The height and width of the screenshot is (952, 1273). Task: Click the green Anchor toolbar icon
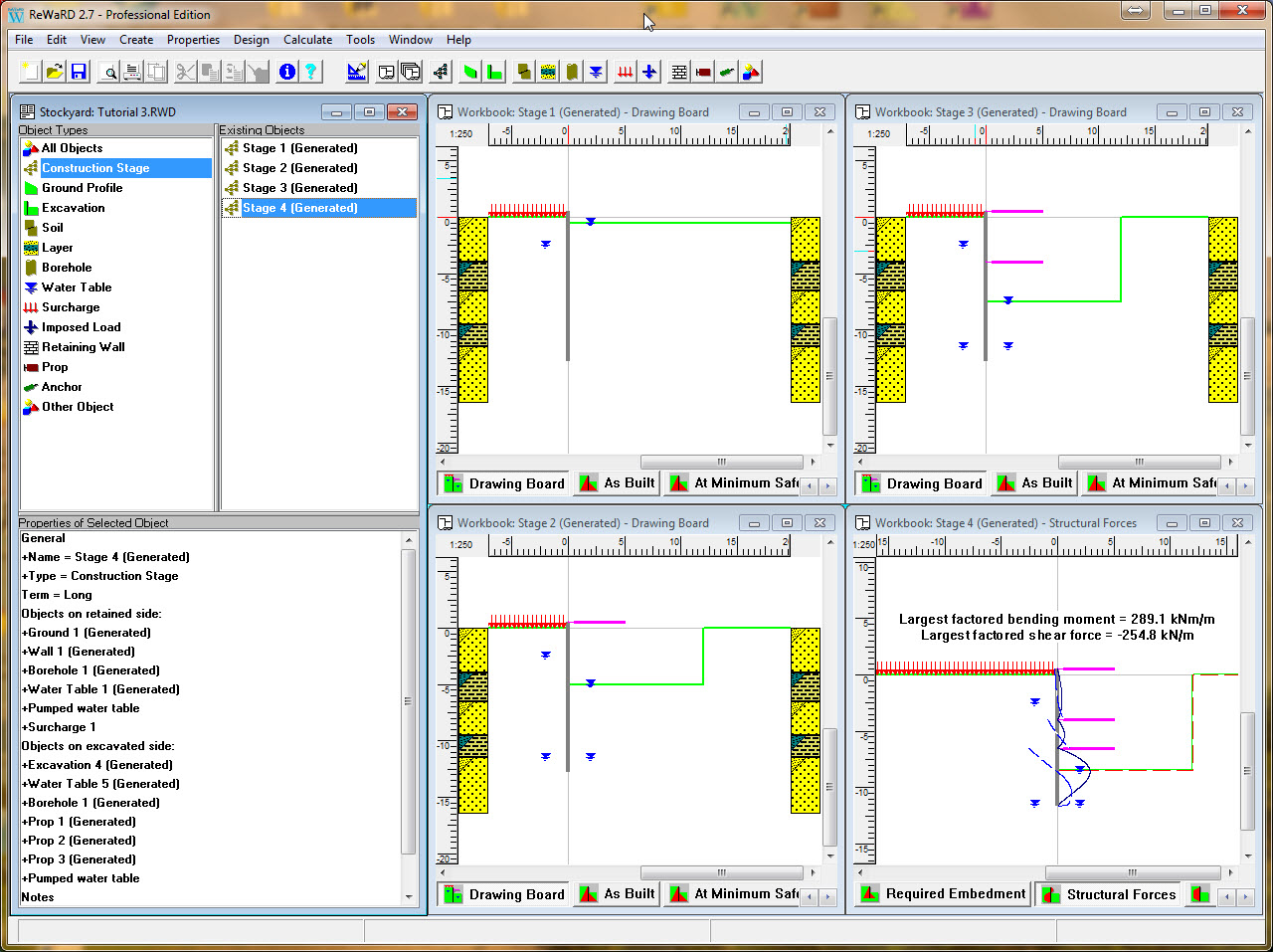(727, 72)
